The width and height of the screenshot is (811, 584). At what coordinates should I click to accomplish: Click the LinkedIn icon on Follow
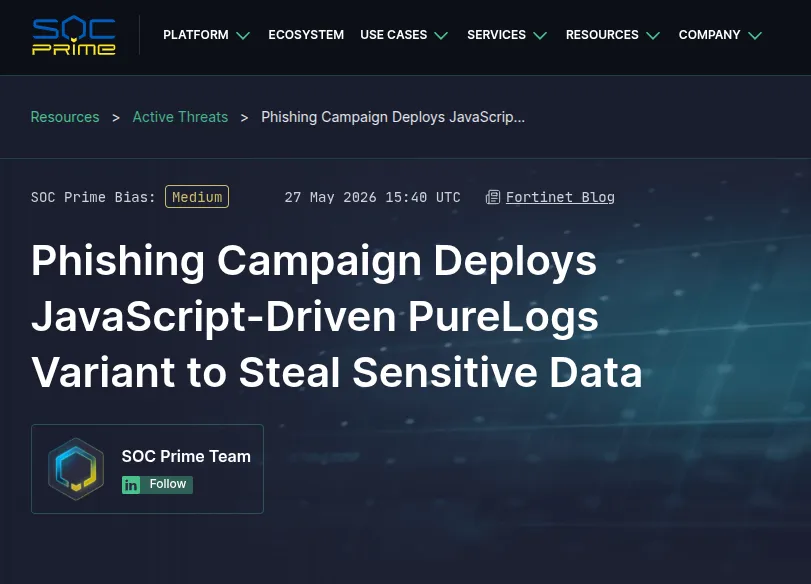[131, 485]
